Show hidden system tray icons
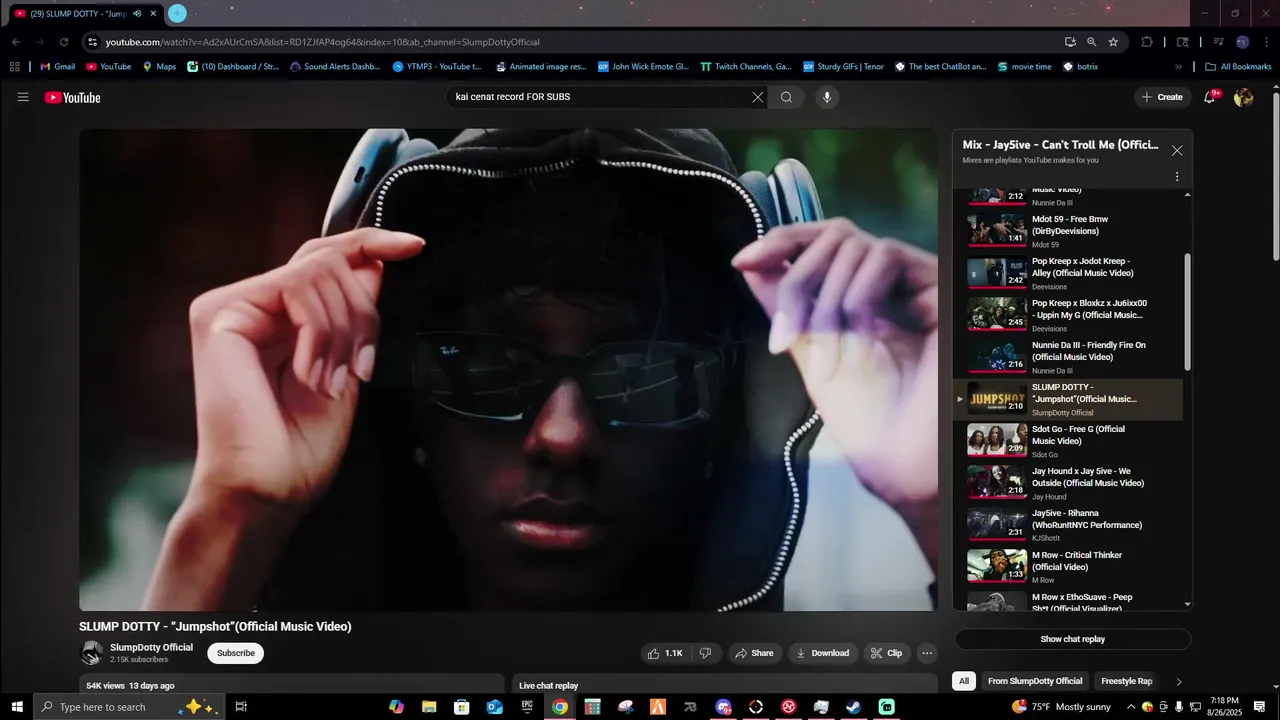Screen dimensions: 1280x720 click(1130, 707)
